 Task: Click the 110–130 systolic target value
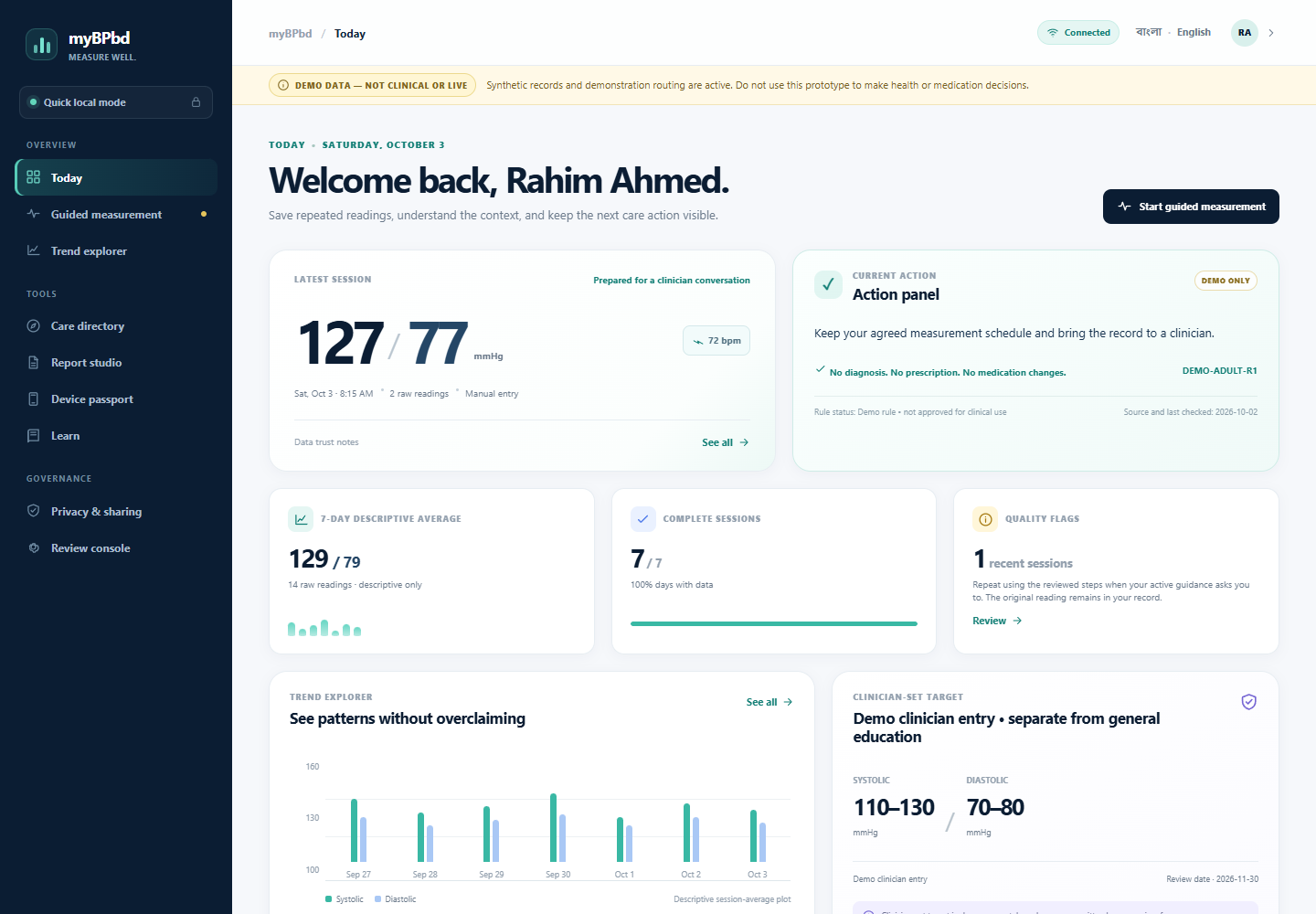pyautogui.click(x=894, y=808)
